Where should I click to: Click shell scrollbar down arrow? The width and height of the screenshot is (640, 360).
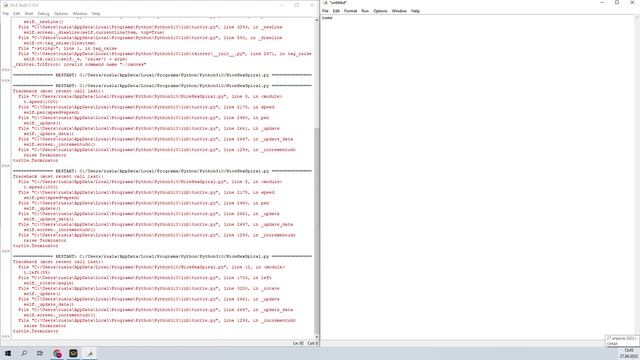point(316,337)
